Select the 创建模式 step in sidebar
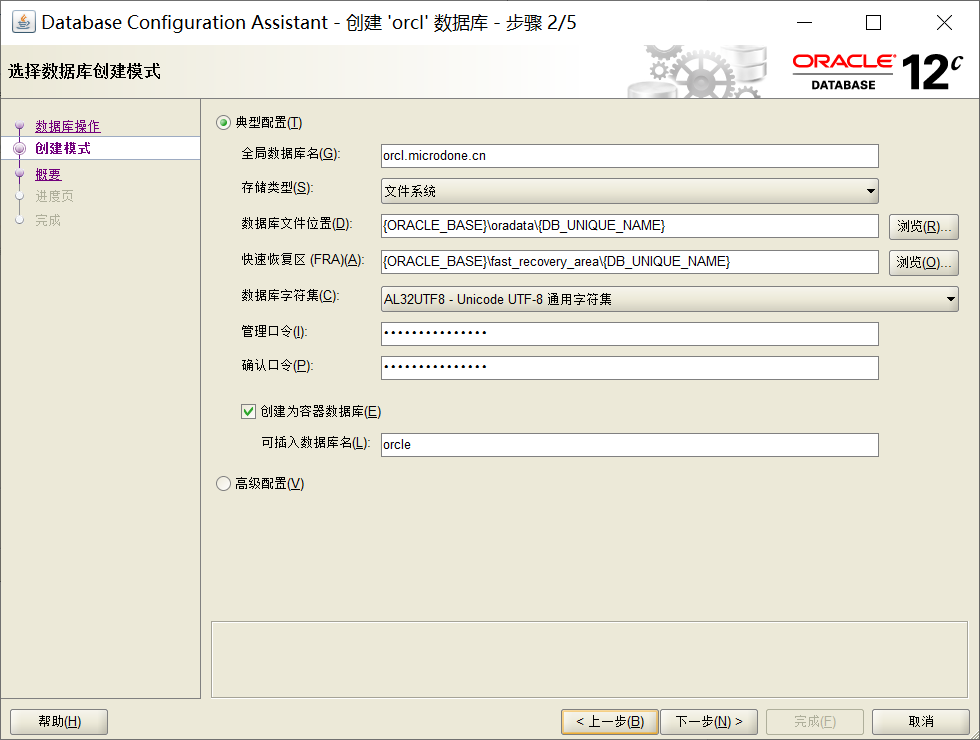980x740 pixels. 62,148
